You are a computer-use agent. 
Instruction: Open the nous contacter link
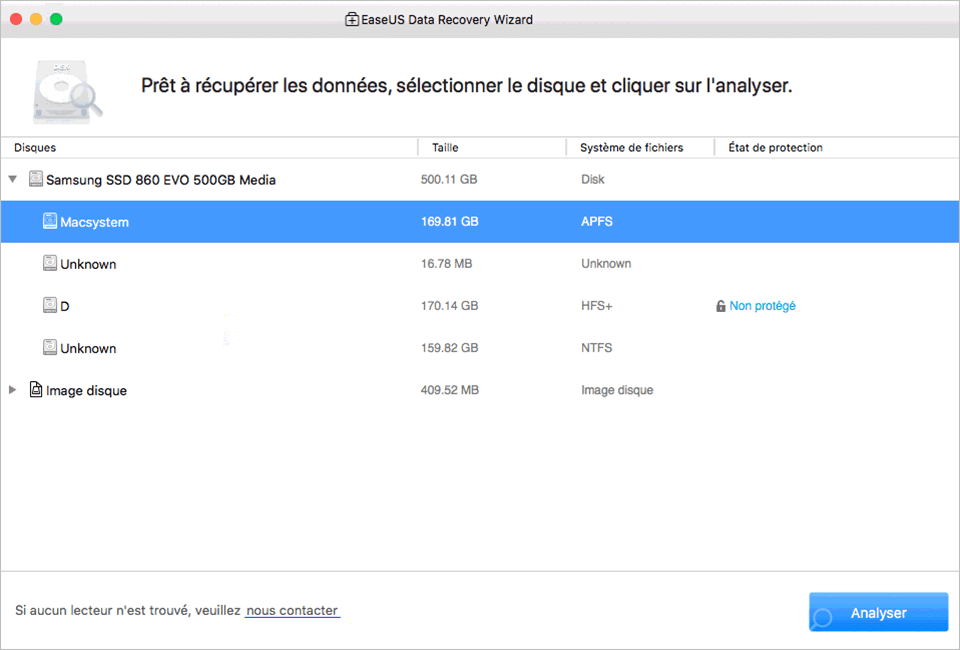click(292, 611)
